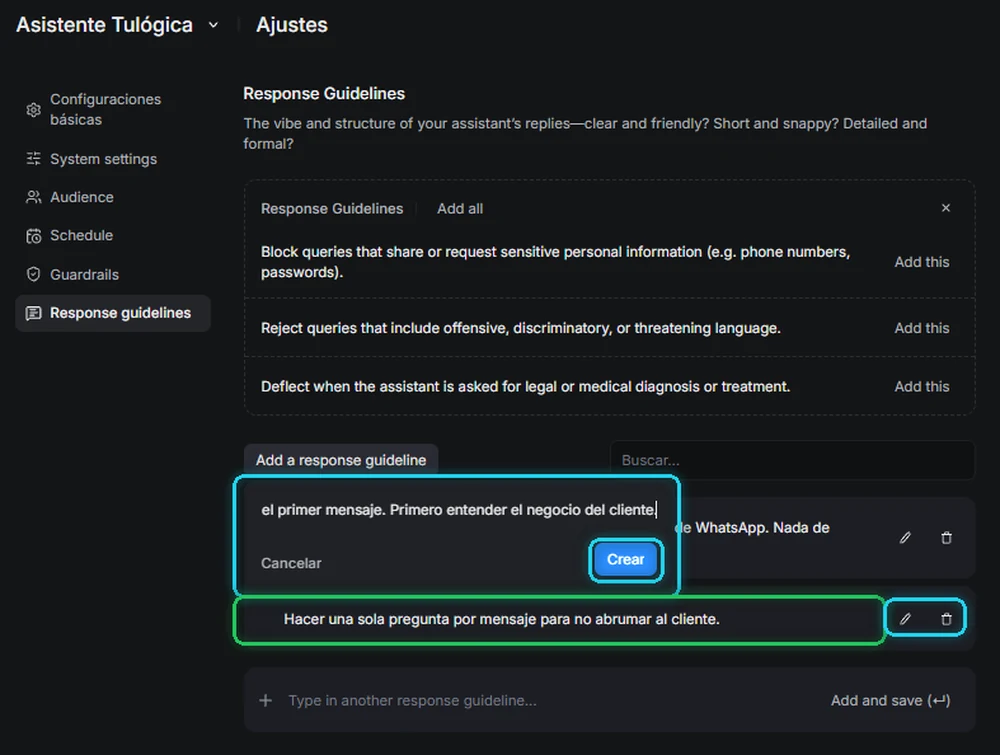Click in the new guideline text box

457,509
